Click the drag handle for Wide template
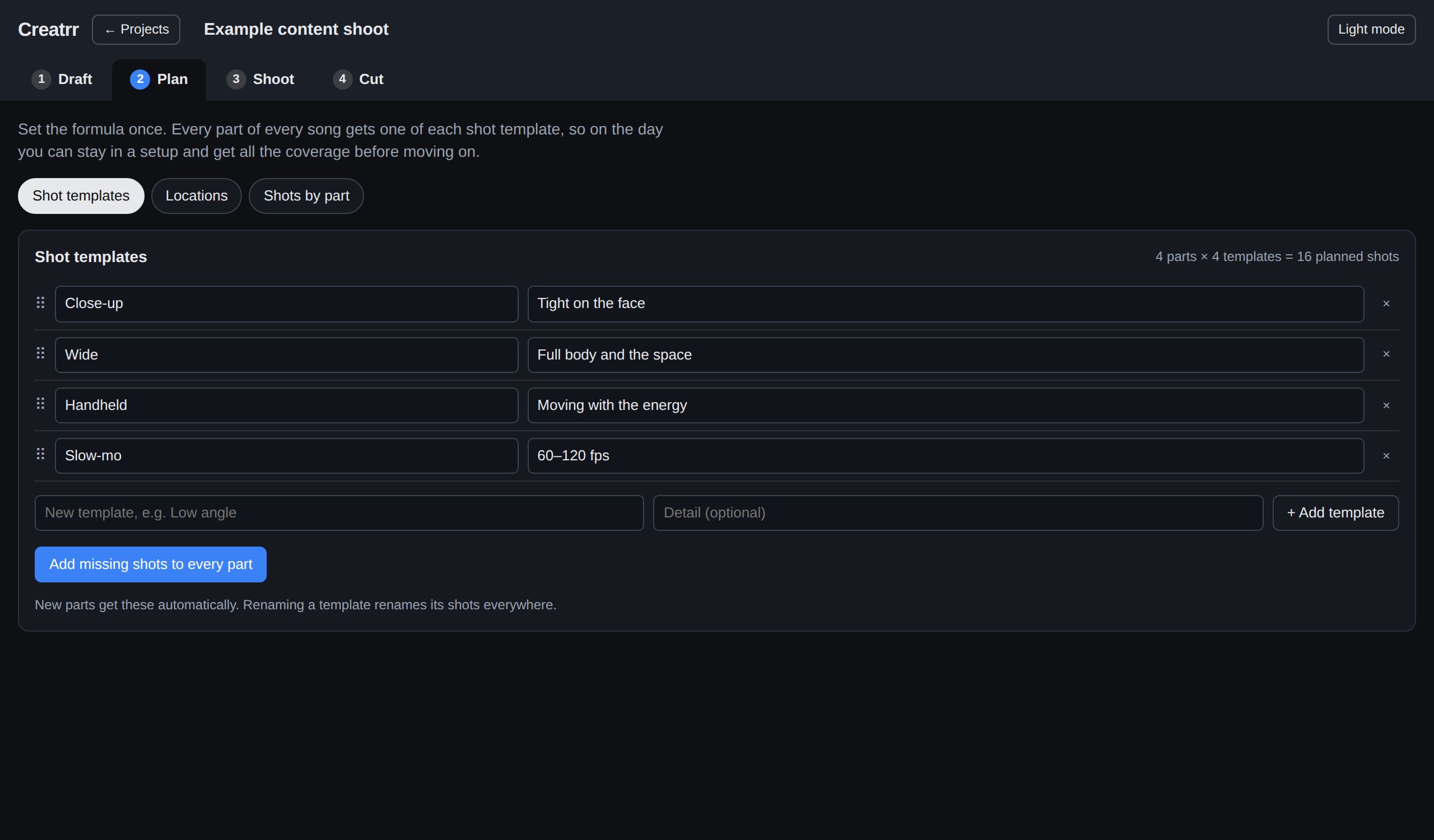 coord(40,353)
